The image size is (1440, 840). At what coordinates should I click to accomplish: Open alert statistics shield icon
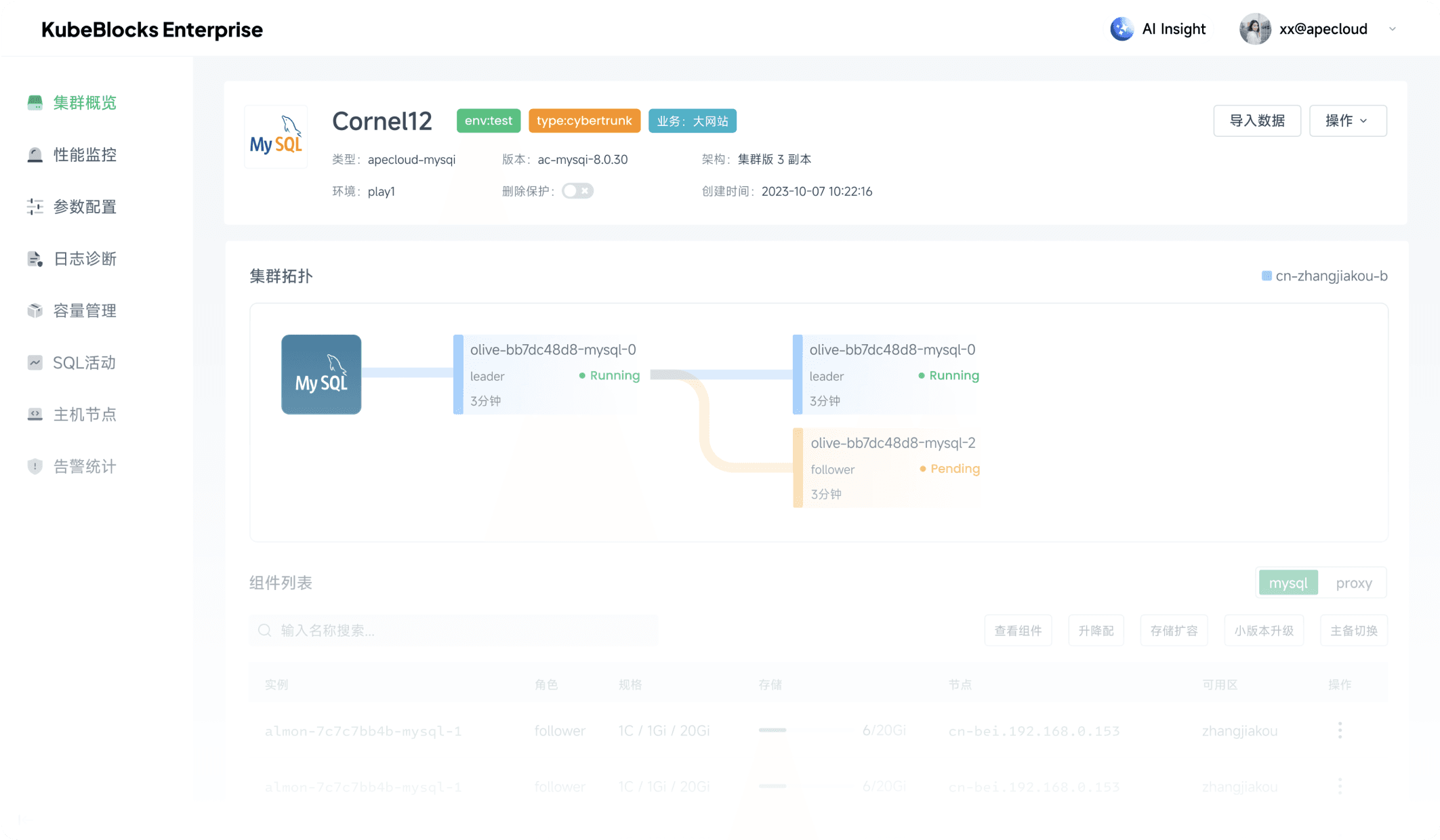[x=35, y=467]
